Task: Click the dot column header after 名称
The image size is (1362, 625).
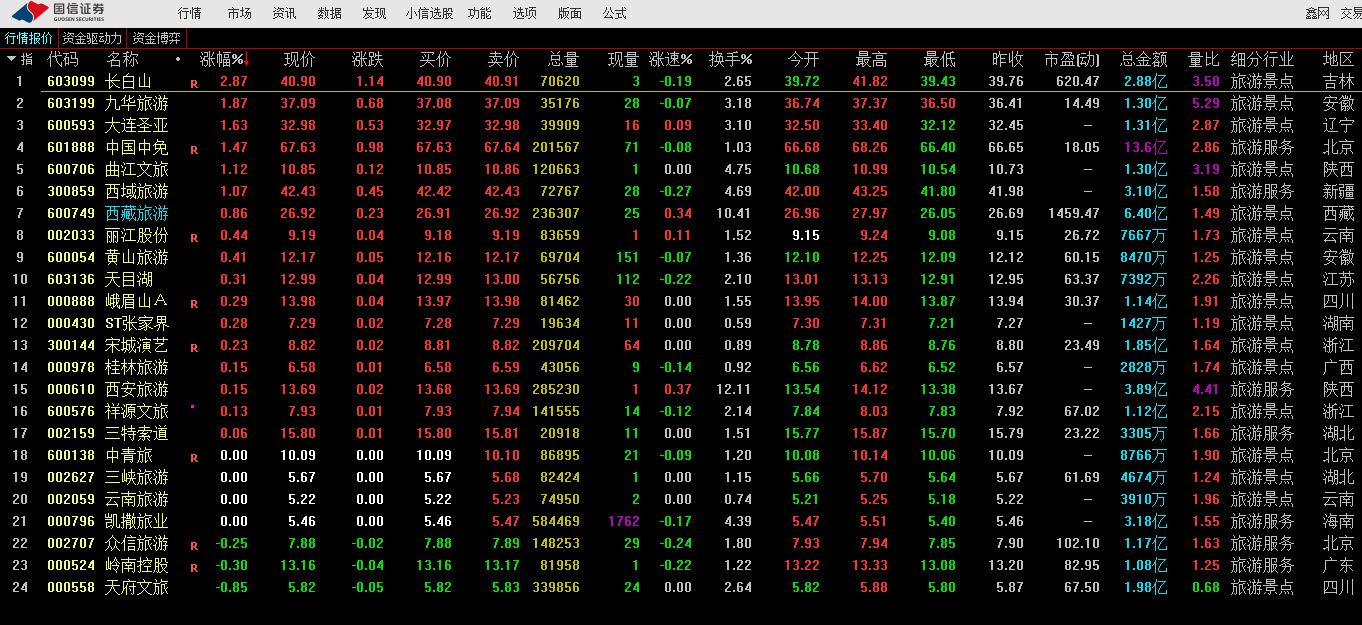Action: pyautogui.click(x=178, y=58)
